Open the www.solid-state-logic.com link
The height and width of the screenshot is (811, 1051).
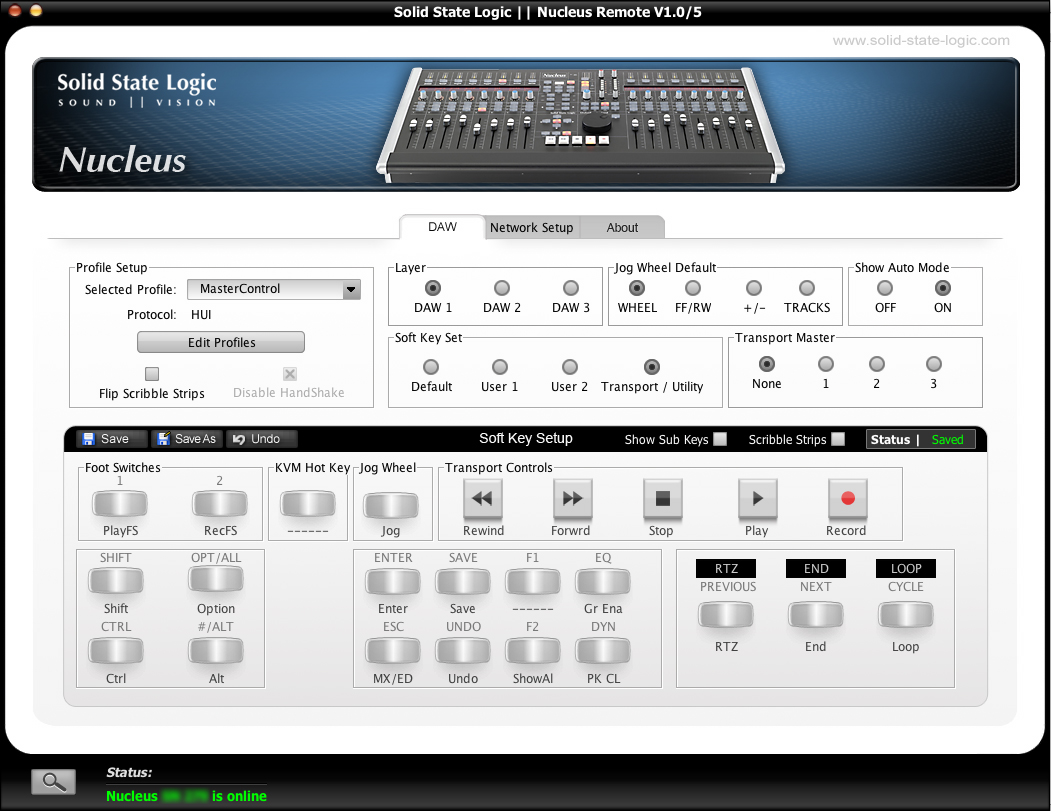pos(921,40)
